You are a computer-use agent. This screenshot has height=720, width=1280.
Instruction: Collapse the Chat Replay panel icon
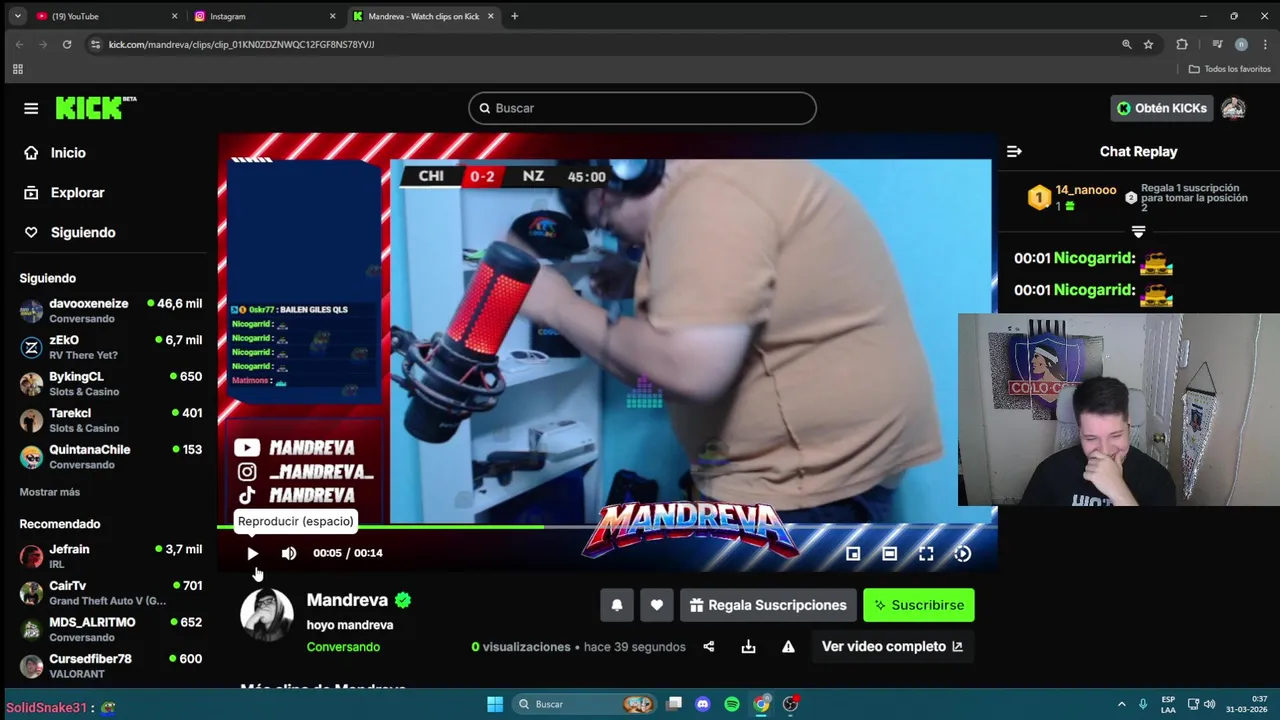(x=1014, y=151)
